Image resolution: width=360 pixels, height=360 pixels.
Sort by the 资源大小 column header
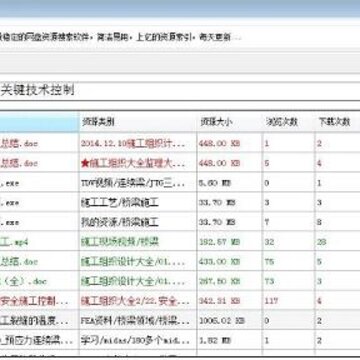coord(230,122)
